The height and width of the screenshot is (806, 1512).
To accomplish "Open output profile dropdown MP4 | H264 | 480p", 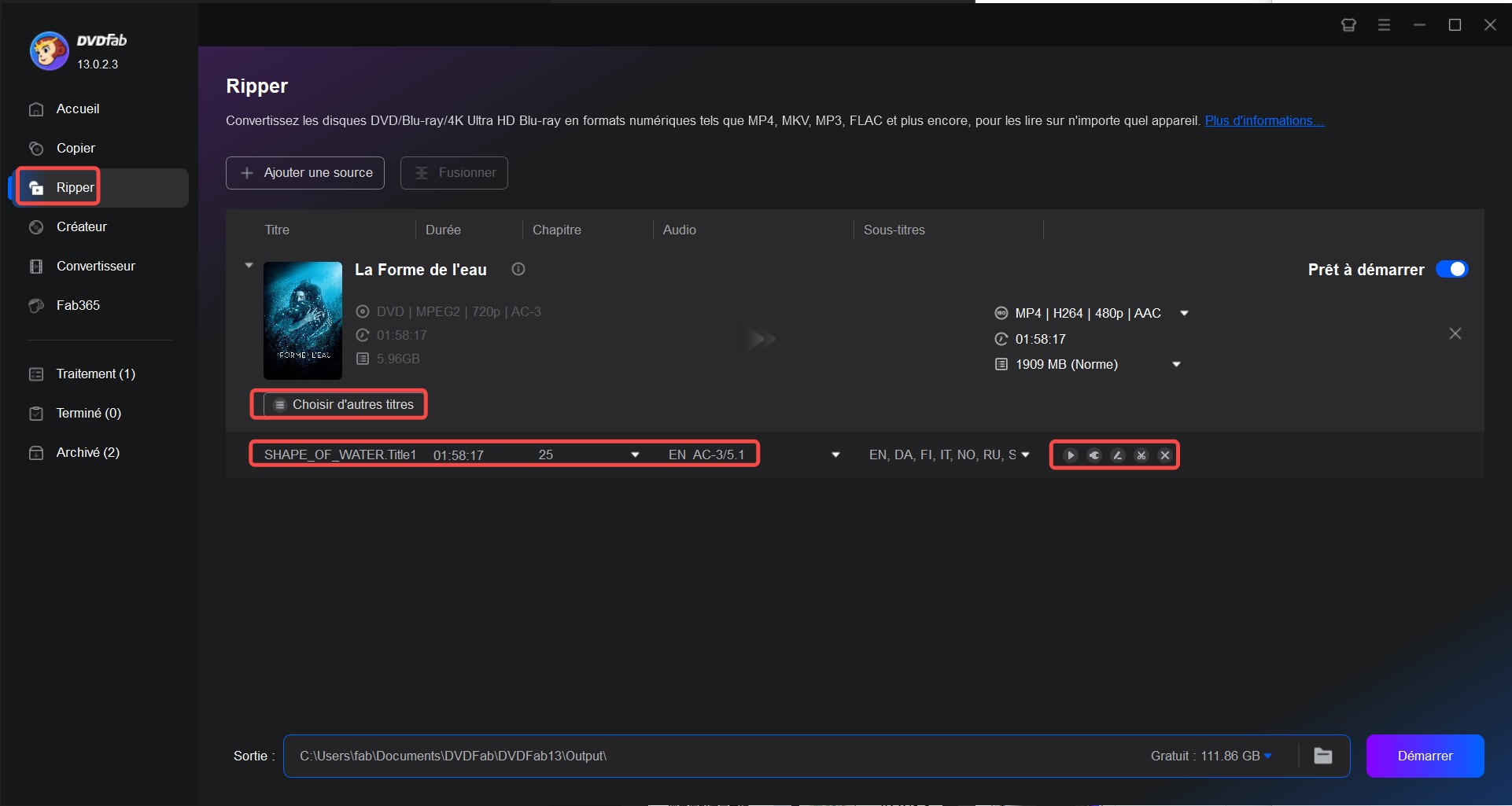I will coord(1184,313).
